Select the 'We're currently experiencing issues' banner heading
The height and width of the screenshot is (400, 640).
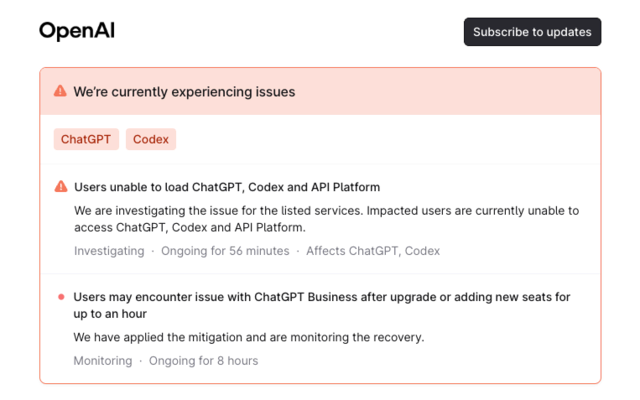click(x=184, y=92)
